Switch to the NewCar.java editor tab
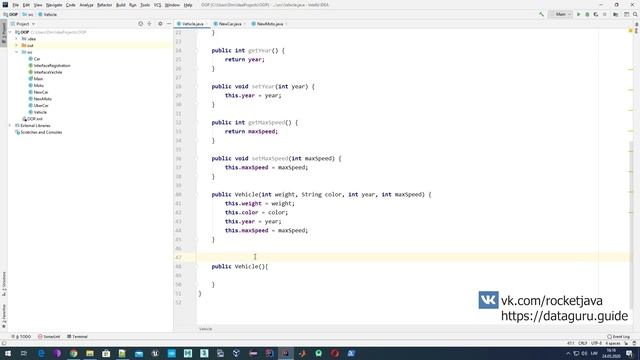 point(229,24)
